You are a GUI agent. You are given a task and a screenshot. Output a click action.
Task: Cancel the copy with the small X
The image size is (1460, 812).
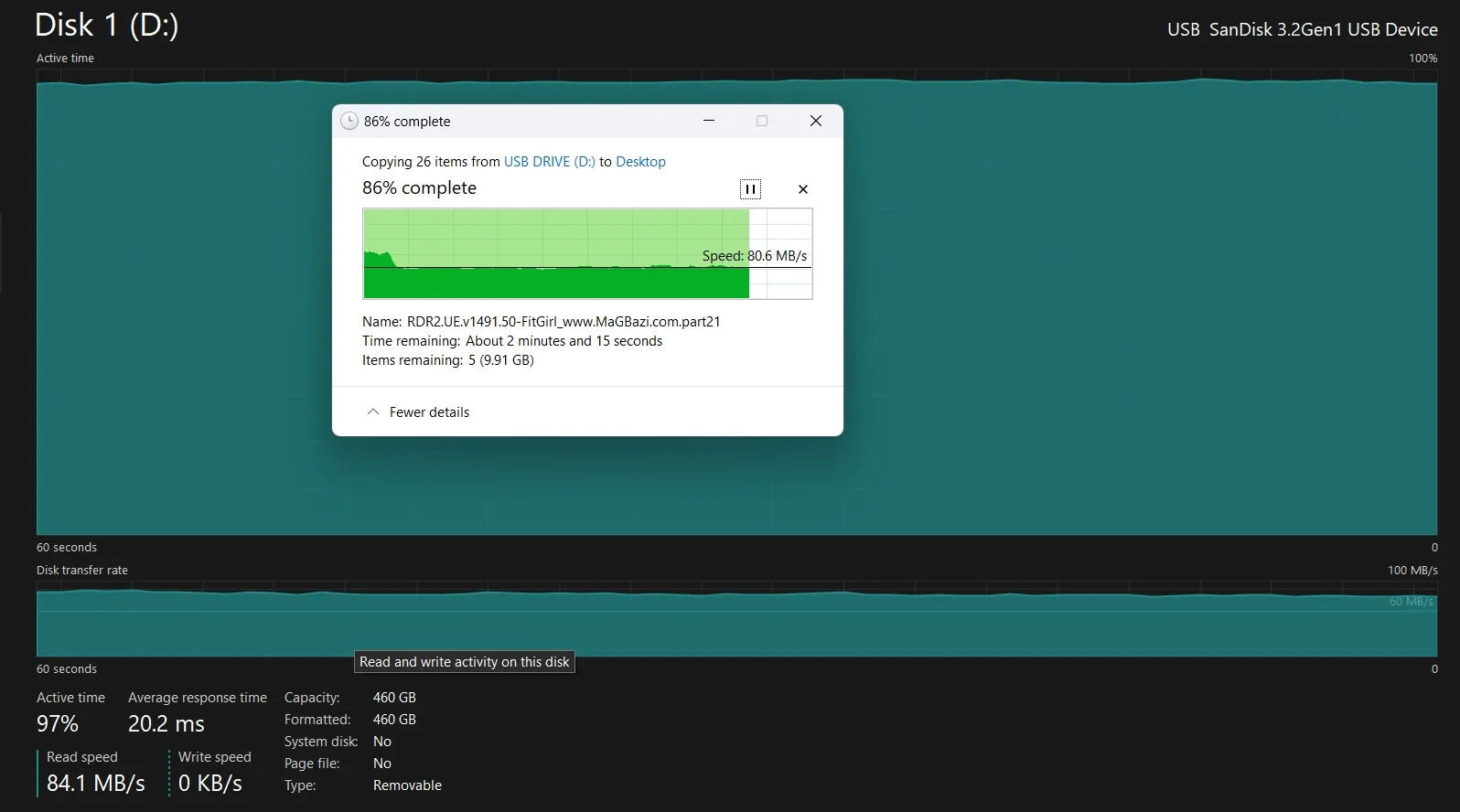[x=803, y=189]
